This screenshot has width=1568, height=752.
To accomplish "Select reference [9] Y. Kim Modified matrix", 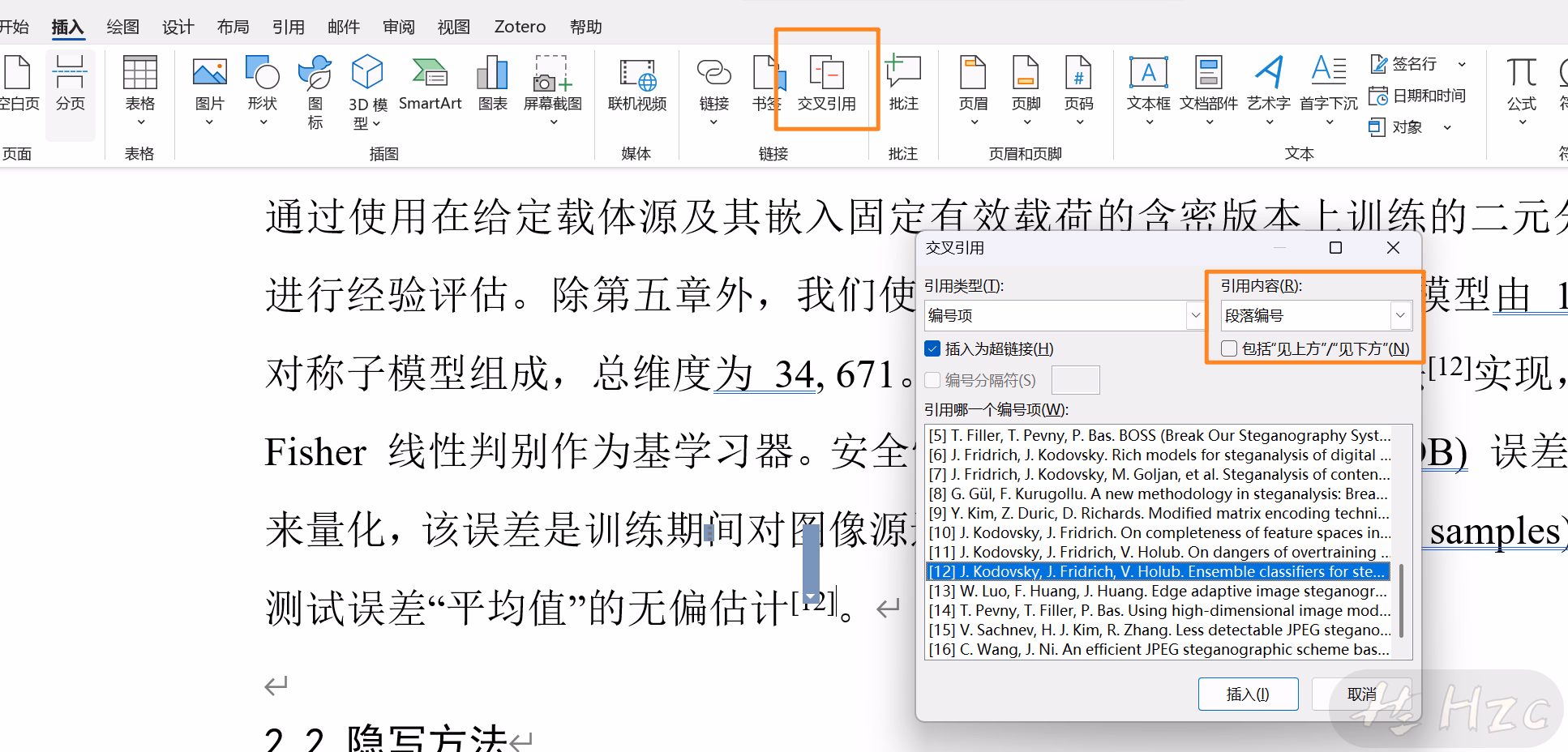I will click(1158, 513).
